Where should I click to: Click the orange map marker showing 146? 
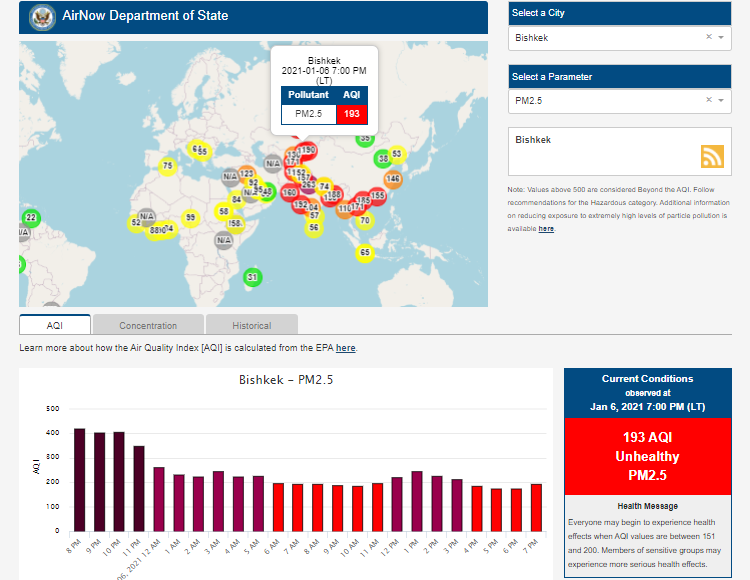[393, 179]
